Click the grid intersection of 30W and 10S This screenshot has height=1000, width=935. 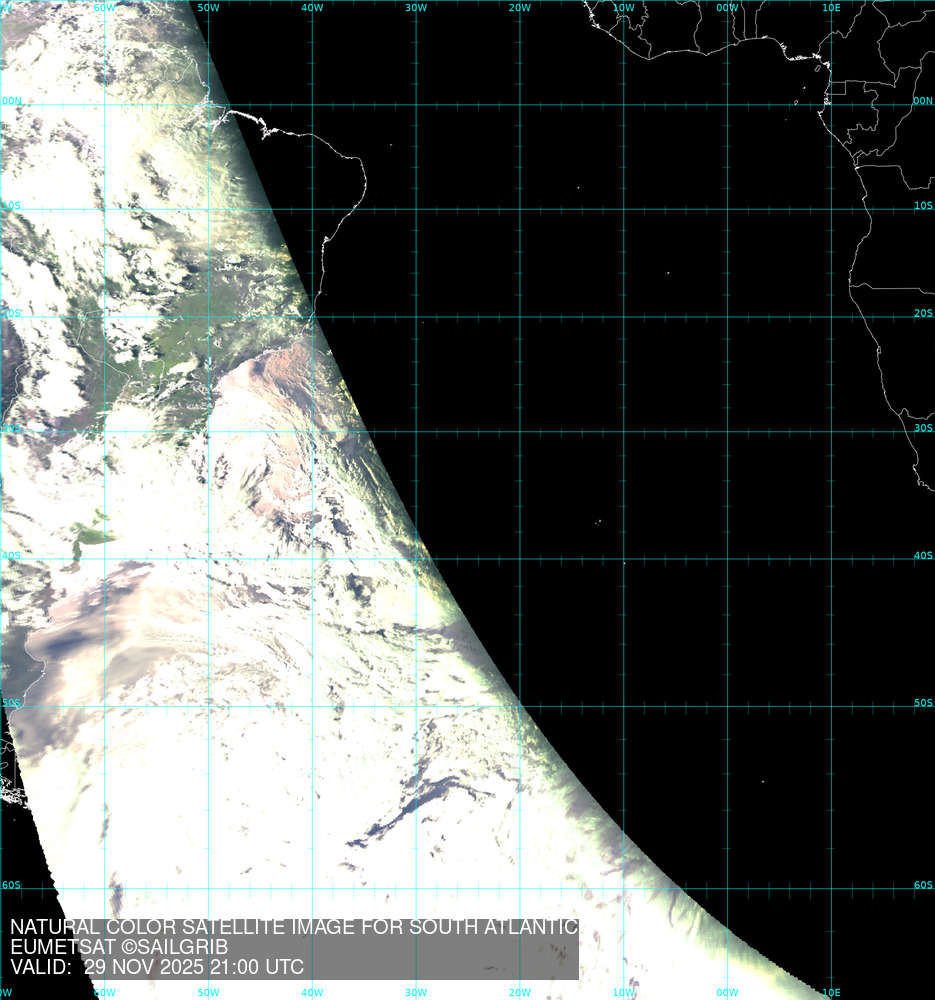pyautogui.click(x=416, y=209)
